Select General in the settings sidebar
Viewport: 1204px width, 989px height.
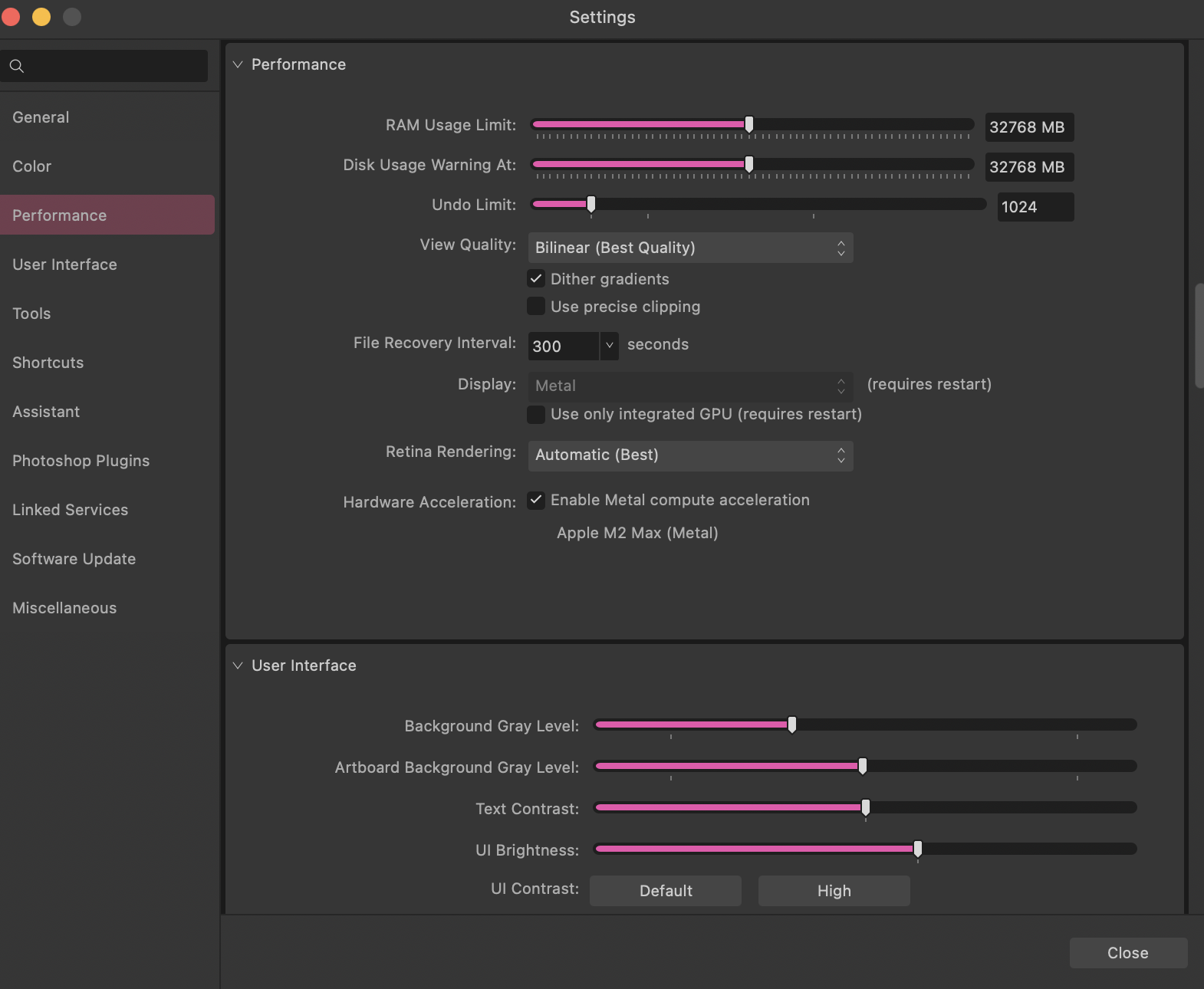[41, 117]
